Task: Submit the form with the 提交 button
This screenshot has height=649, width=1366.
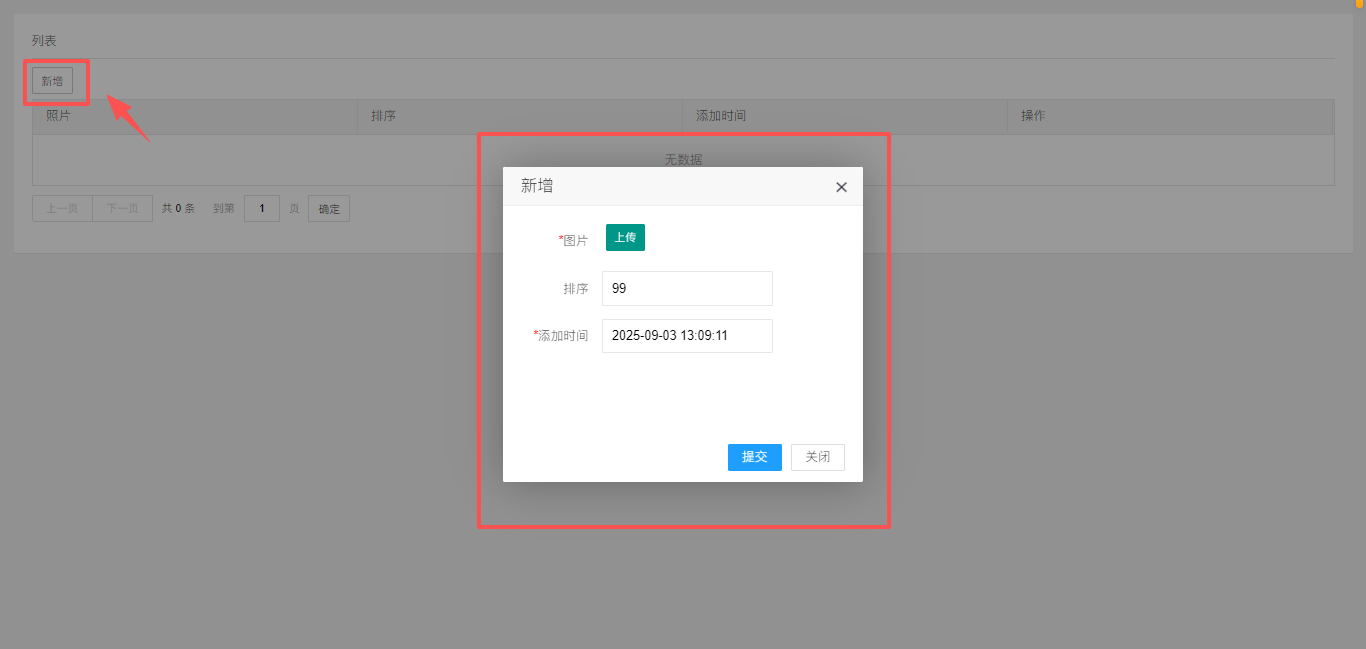Action: [x=754, y=457]
